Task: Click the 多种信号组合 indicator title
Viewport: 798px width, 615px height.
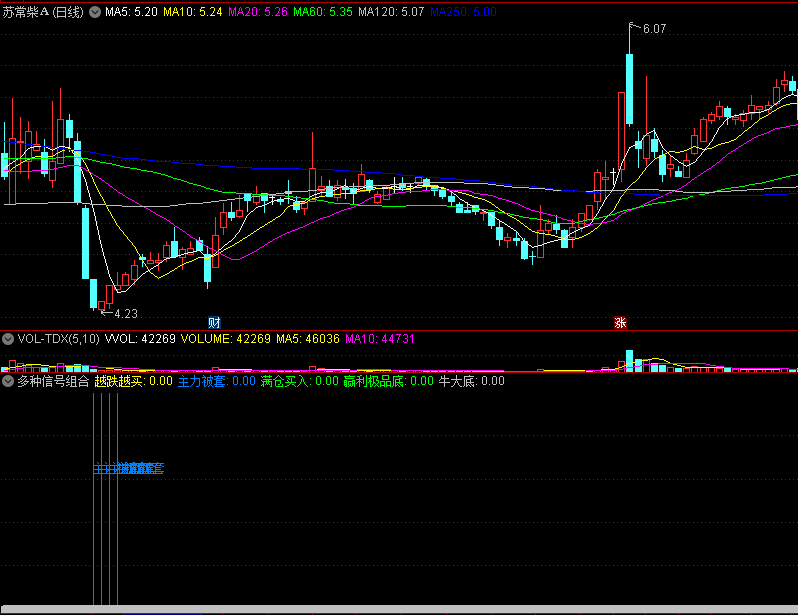Action: pos(53,381)
